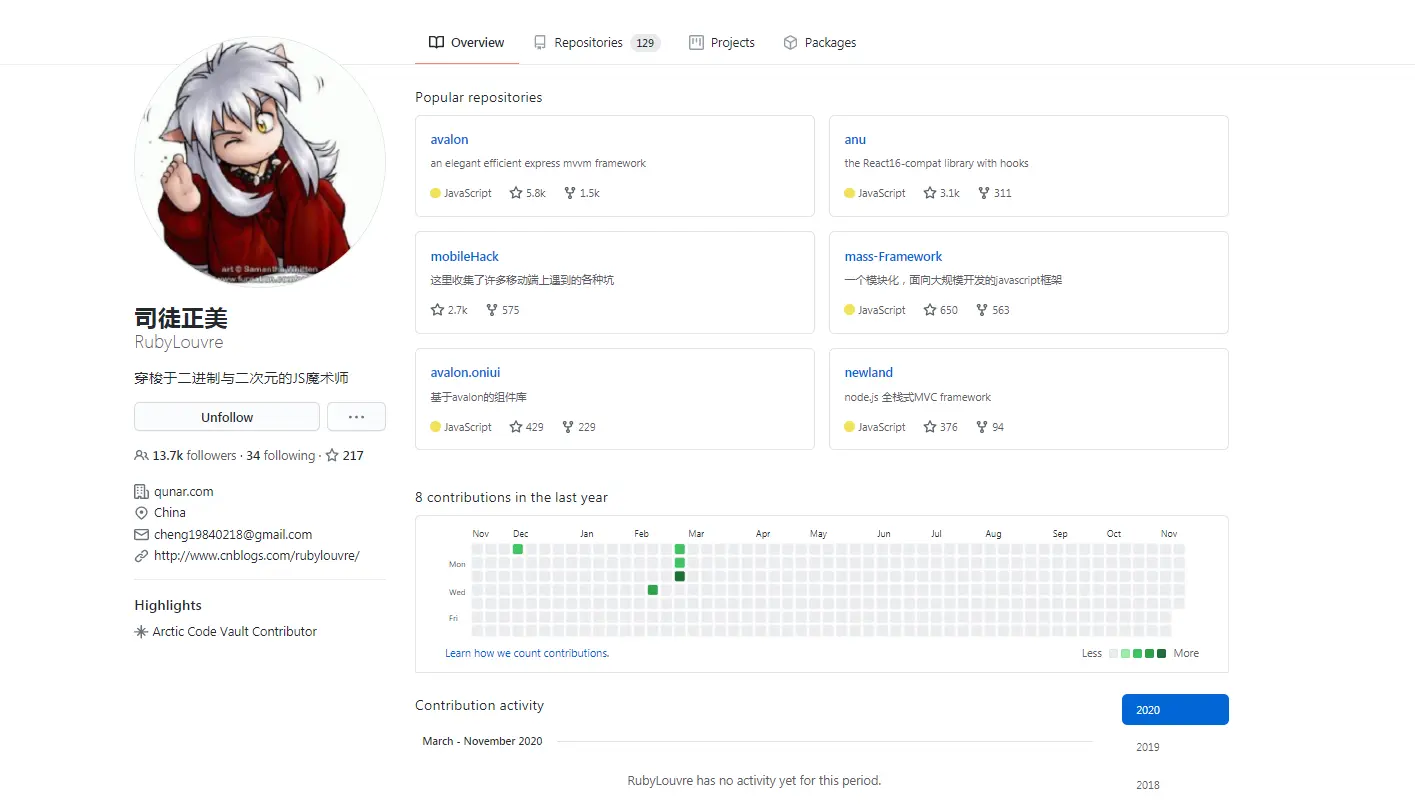
Task: Click the star icon next to 217
Action: (332, 455)
